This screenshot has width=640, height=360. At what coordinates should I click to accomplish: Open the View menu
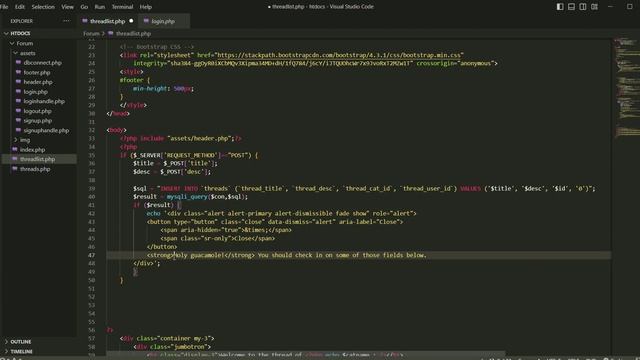(67, 7)
